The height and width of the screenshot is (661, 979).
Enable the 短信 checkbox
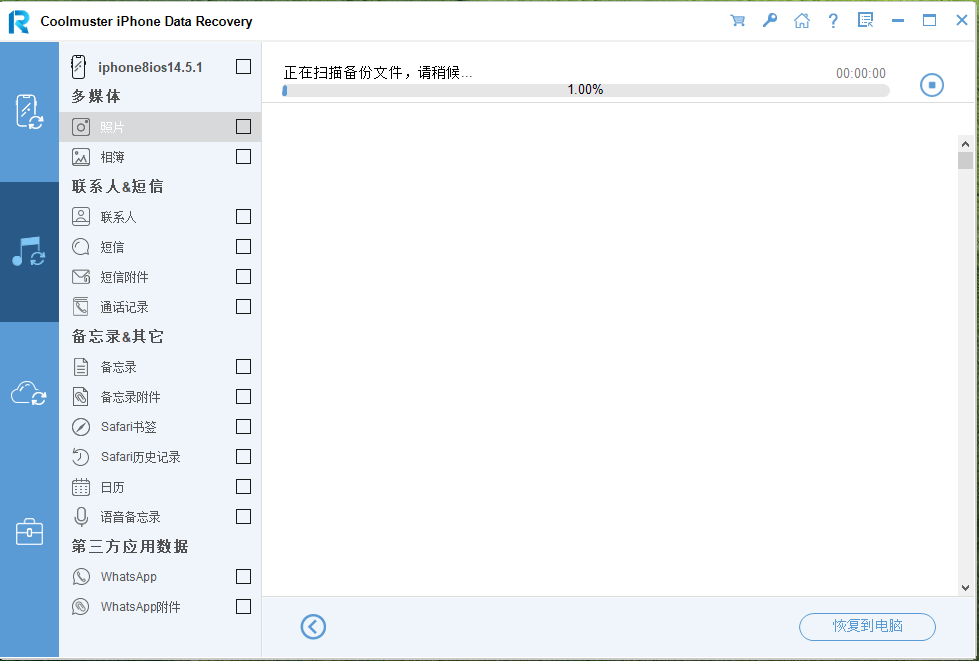click(x=244, y=247)
